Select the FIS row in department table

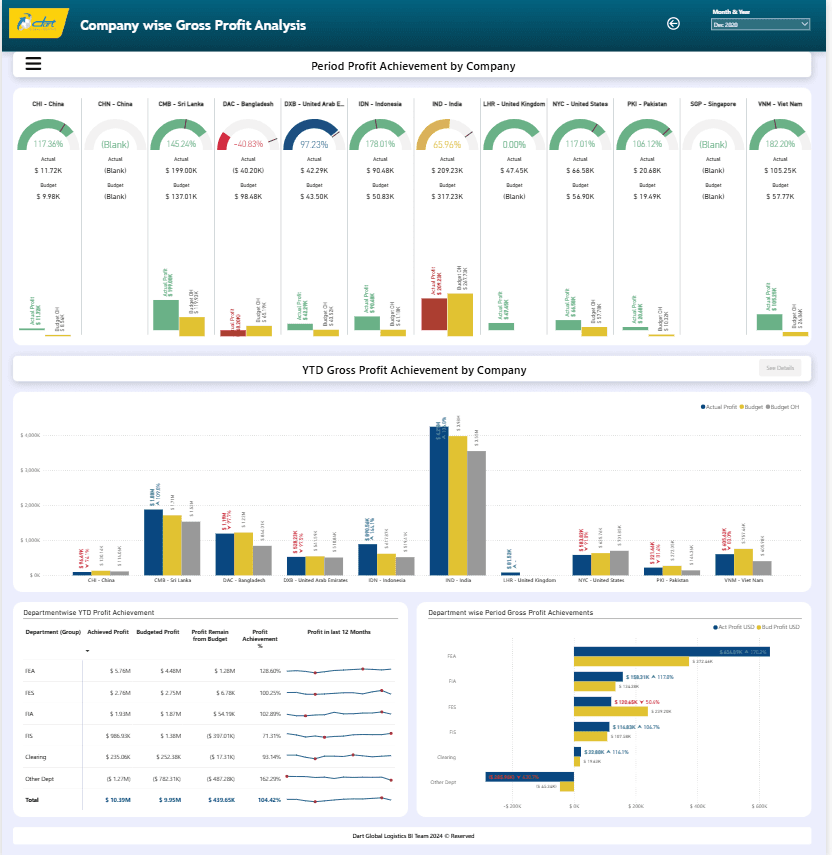(210, 736)
